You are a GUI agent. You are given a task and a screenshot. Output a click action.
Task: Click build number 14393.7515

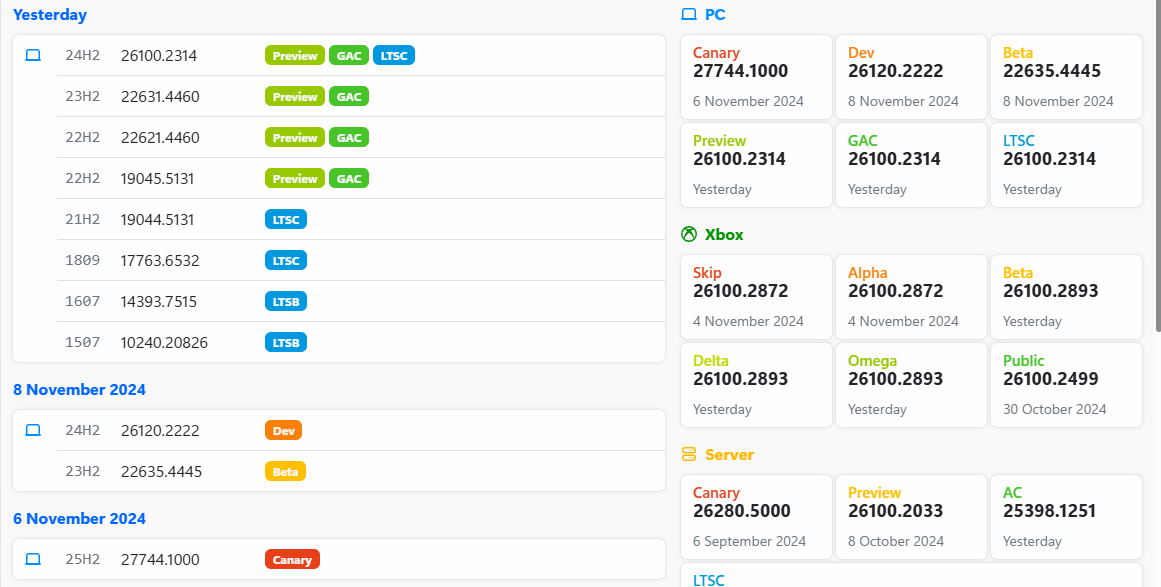(x=158, y=301)
